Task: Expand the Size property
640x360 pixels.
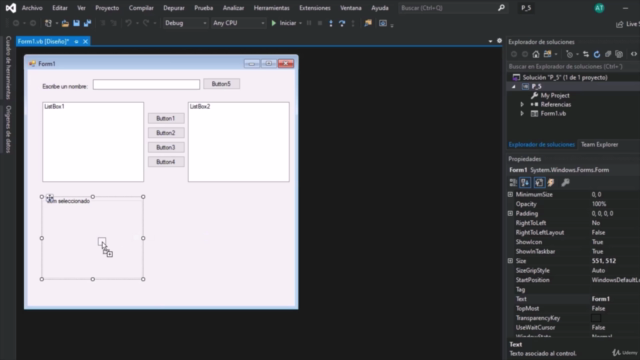Action: tap(510, 261)
